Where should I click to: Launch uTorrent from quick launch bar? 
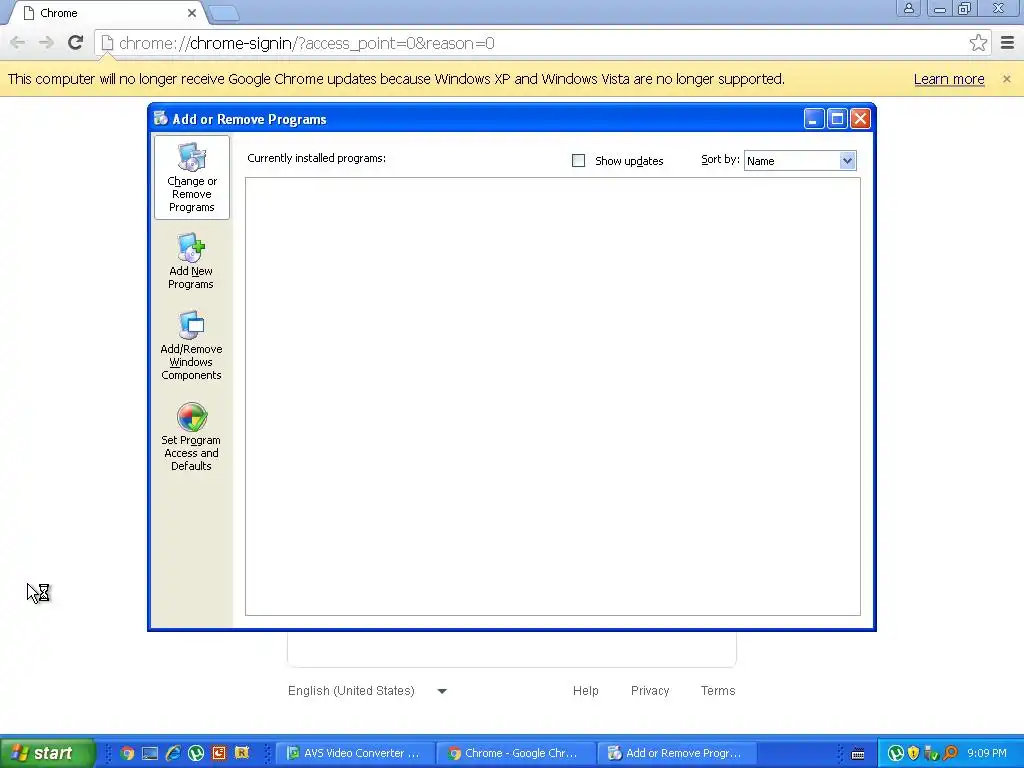[x=196, y=753]
